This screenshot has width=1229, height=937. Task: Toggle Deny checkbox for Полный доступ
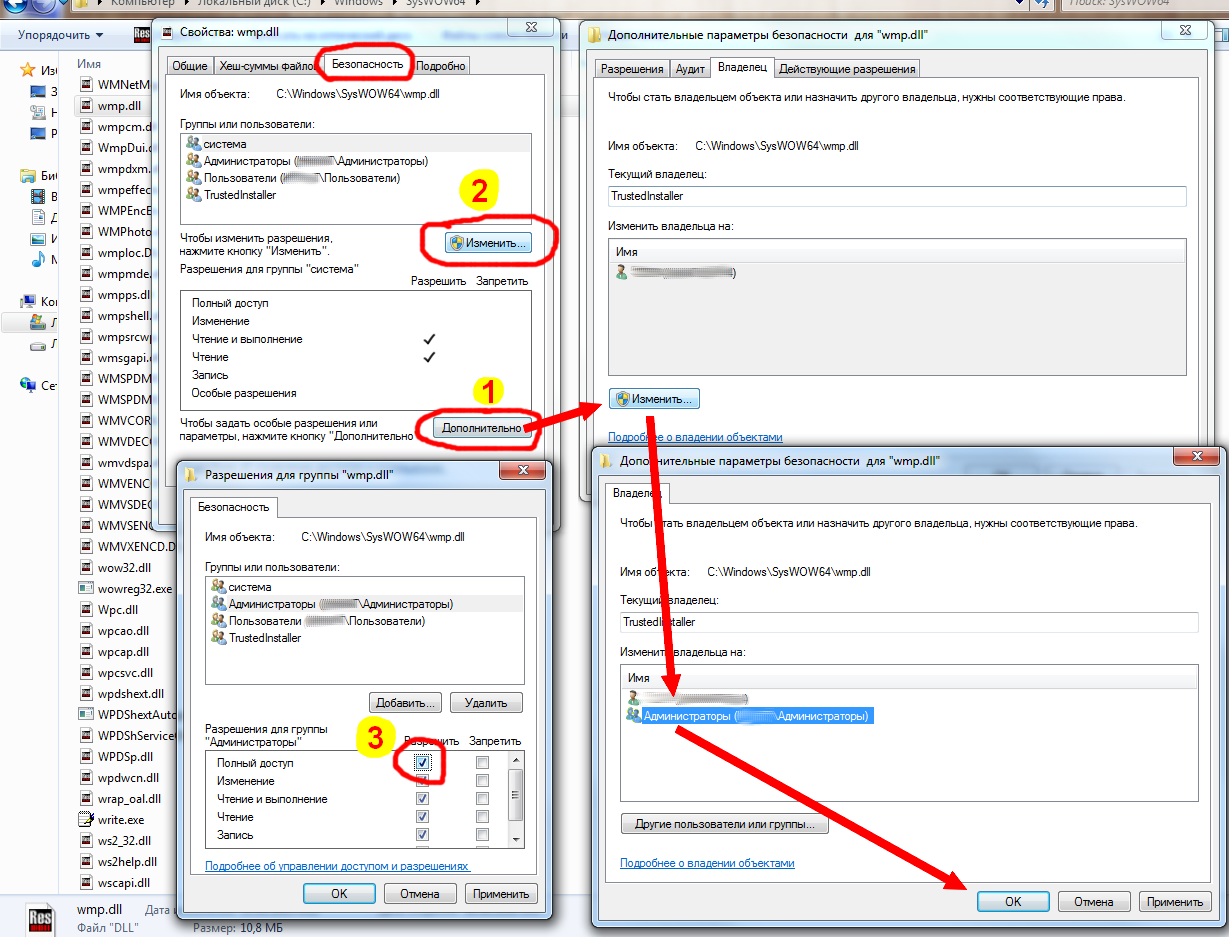(483, 763)
